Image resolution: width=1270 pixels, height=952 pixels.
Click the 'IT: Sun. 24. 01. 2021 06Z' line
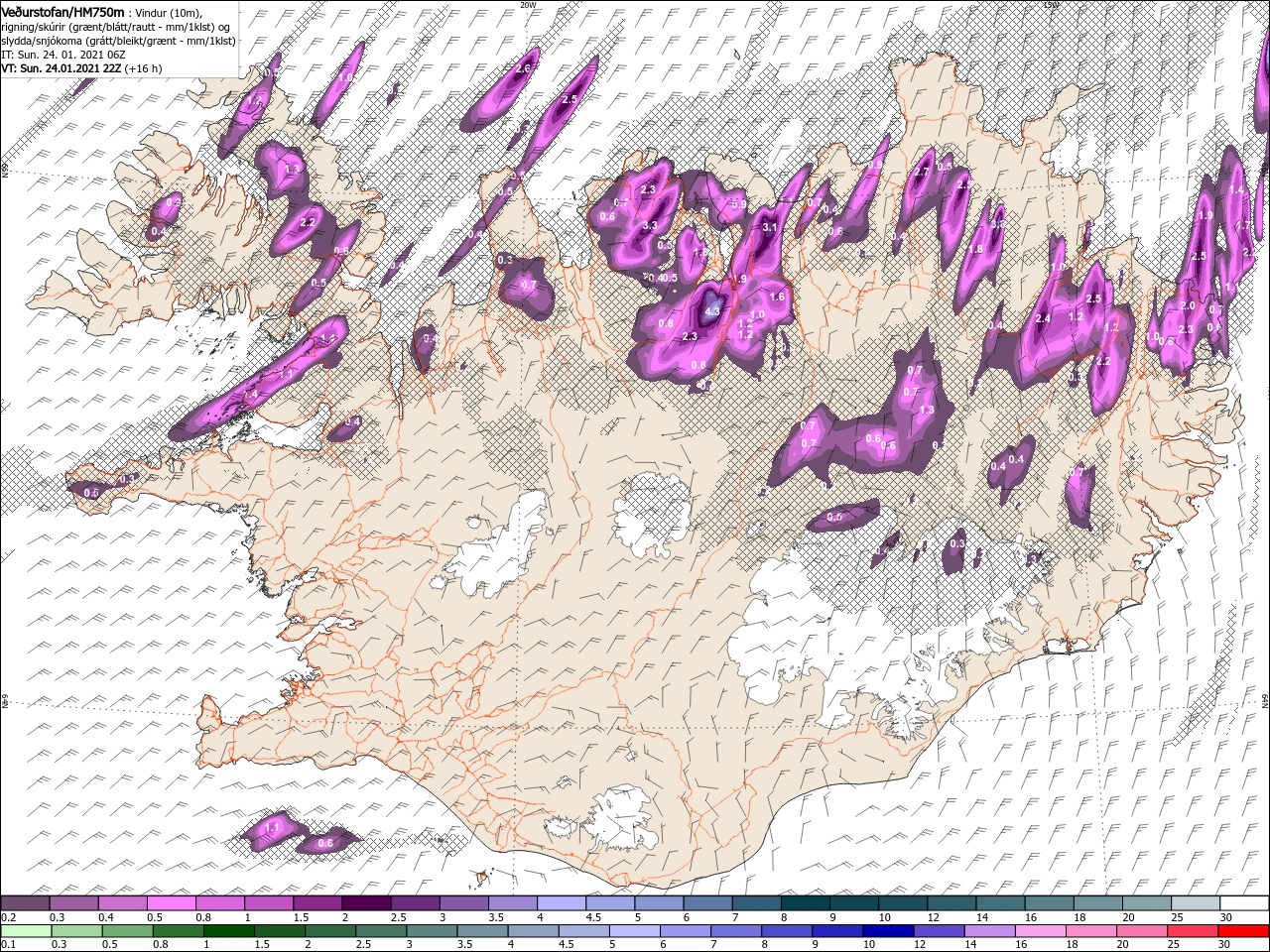click(x=63, y=55)
